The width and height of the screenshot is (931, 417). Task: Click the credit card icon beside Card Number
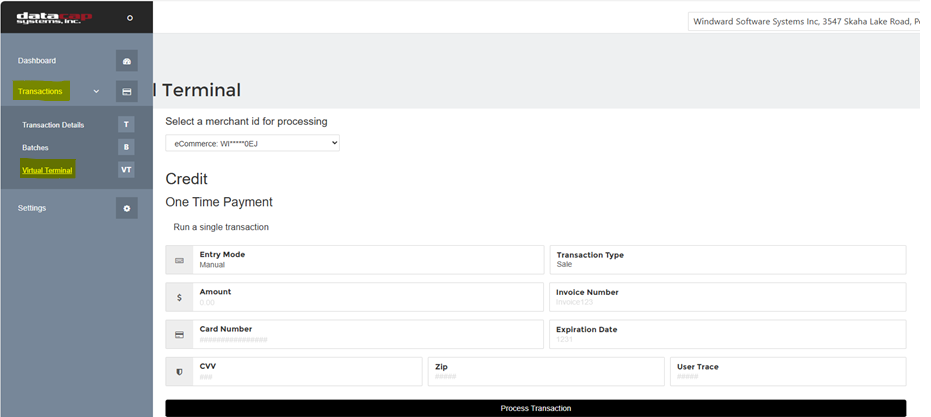pos(179,334)
